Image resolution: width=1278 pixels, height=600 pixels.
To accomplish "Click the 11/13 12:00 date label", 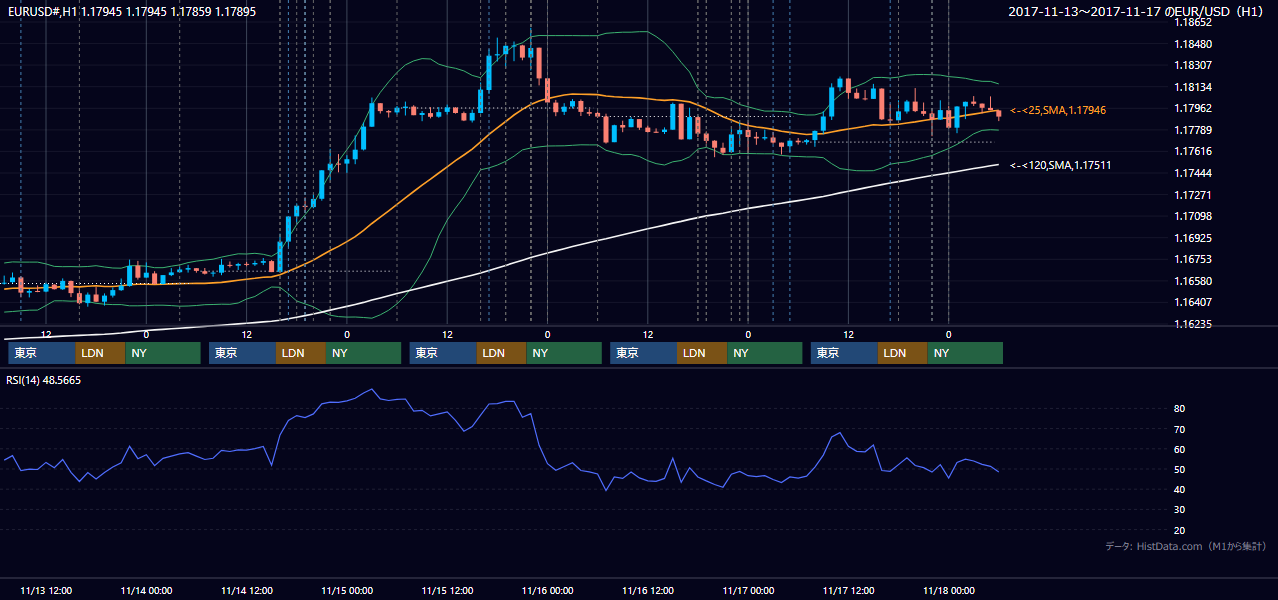I will 46,590.
